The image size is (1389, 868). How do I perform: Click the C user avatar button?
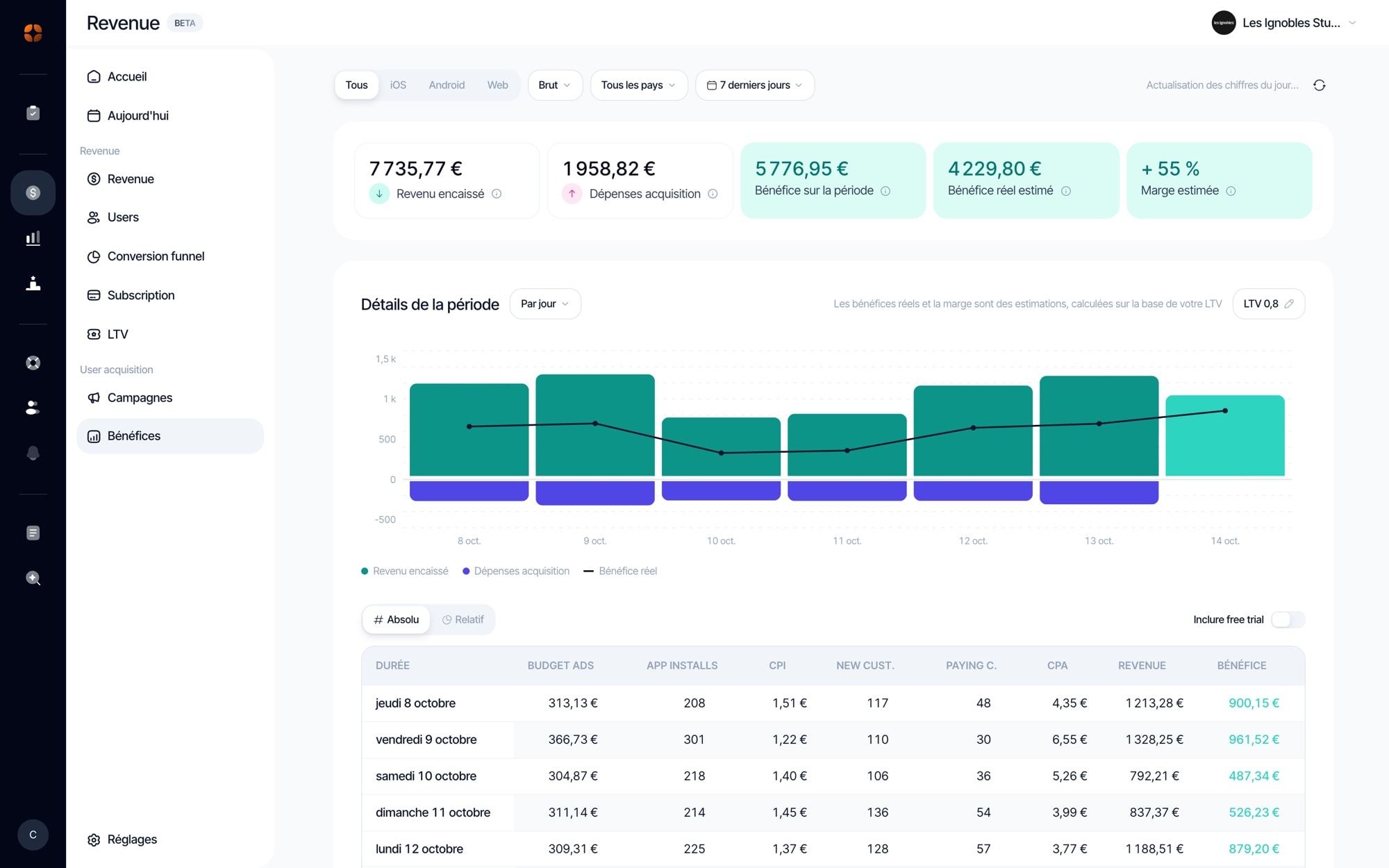tap(33, 835)
